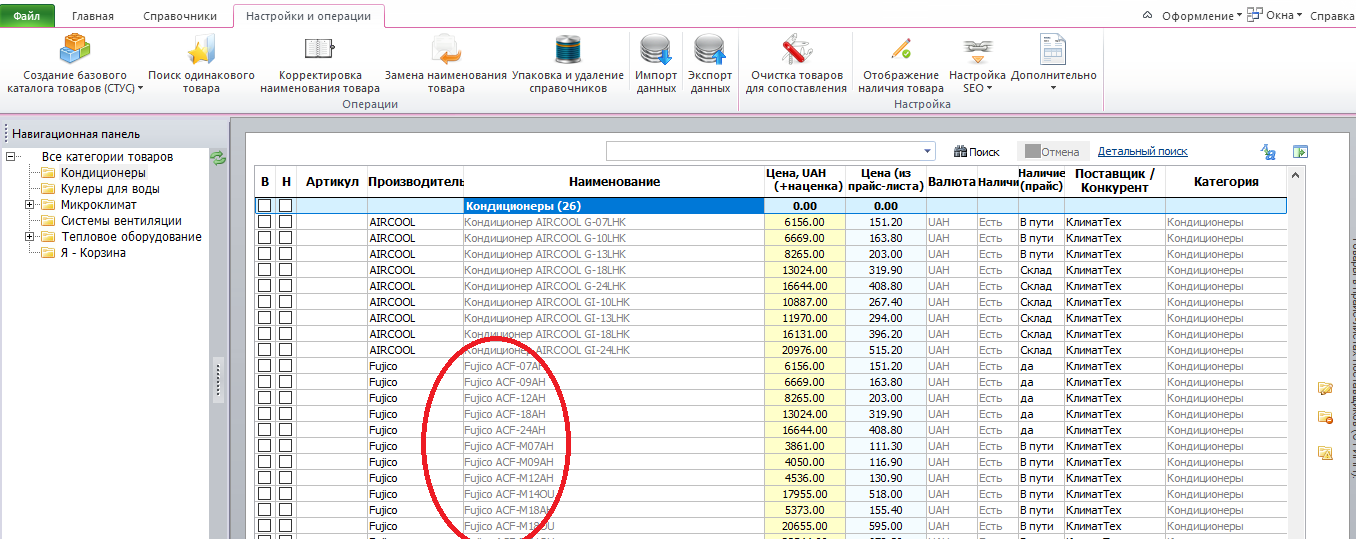Screen dimensions: 1356x539
Task: Click the Дополнительно ribbon icon
Action: click(x=1053, y=51)
